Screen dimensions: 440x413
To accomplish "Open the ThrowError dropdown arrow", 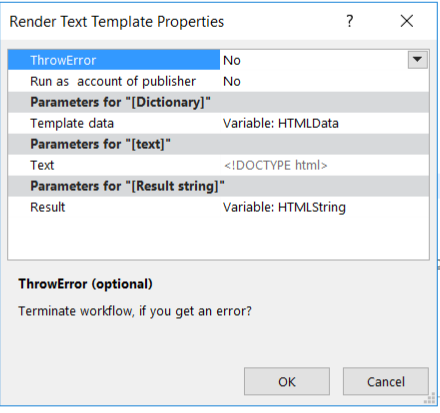I will click(417, 60).
